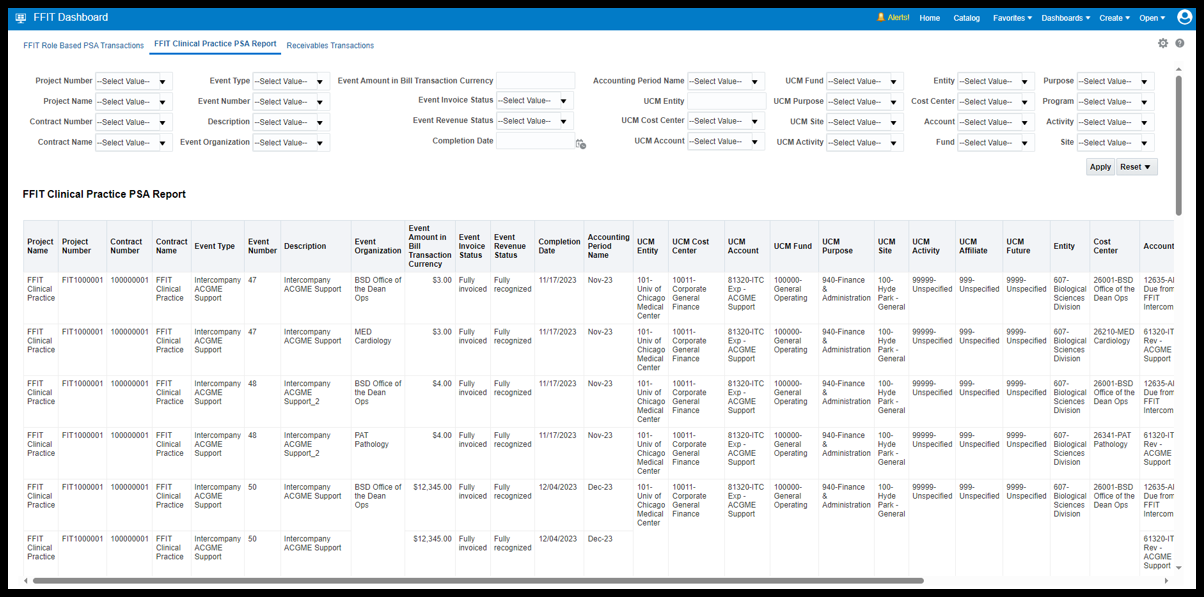Expand the Contract Number dropdown
Screen dimensions: 1204x597
(x=134, y=122)
